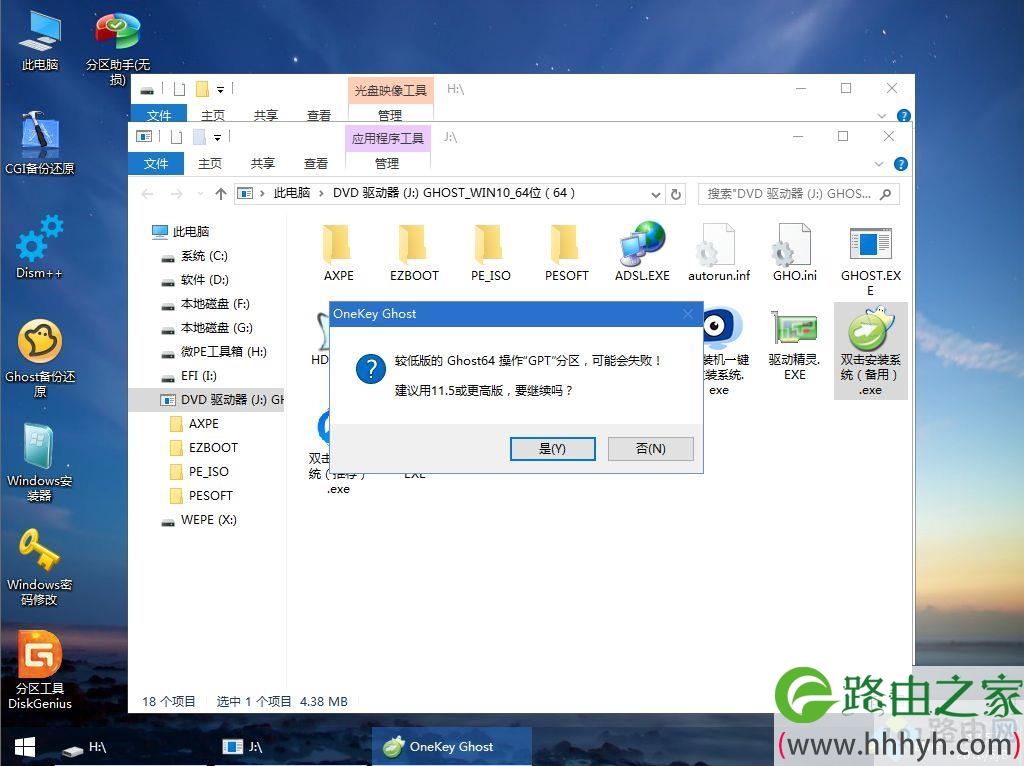Open 管理 tab under 应用程序工具
The height and width of the screenshot is (766, 1024).
387,163
